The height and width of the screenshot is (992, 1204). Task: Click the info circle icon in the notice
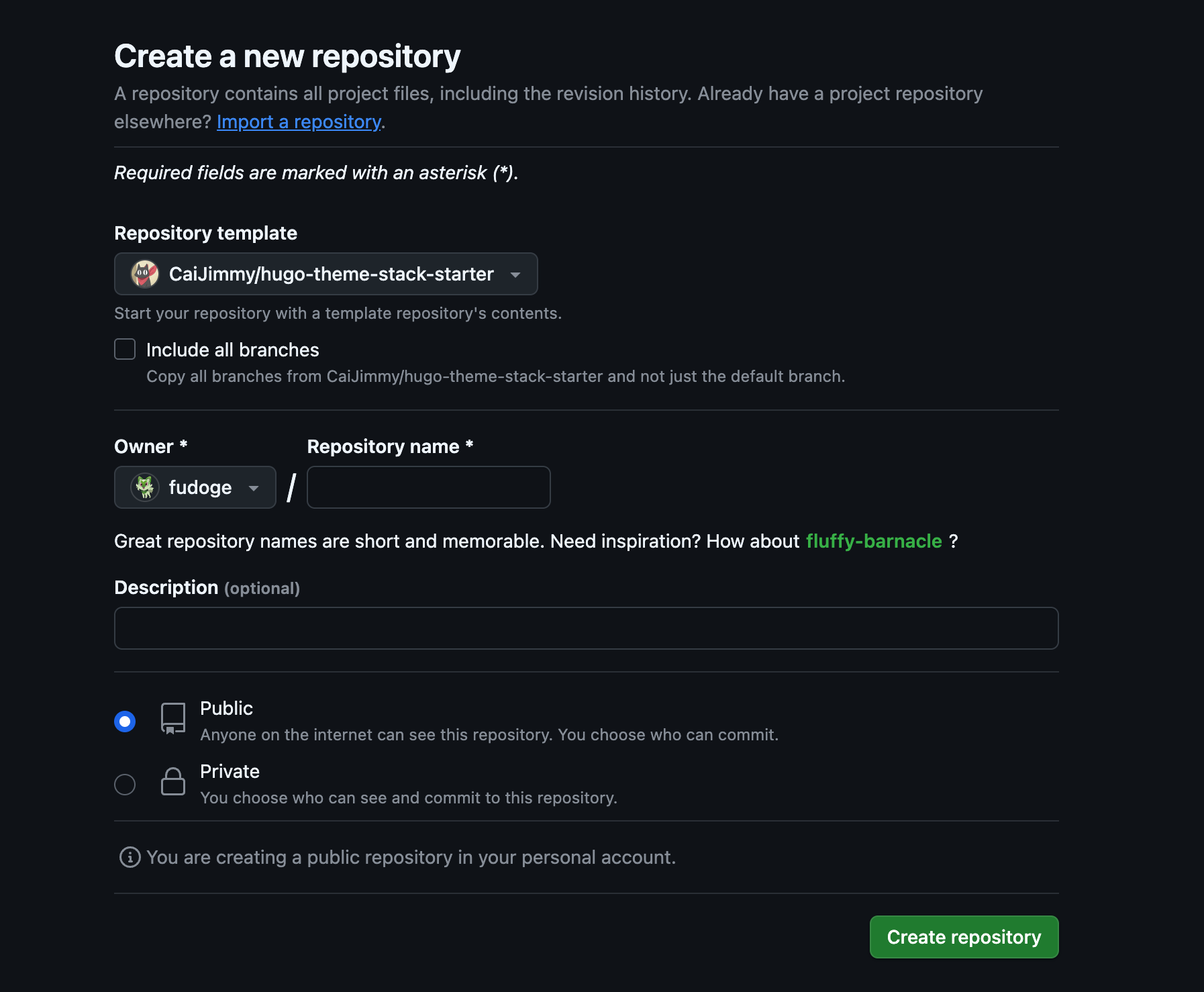[128, 856]
